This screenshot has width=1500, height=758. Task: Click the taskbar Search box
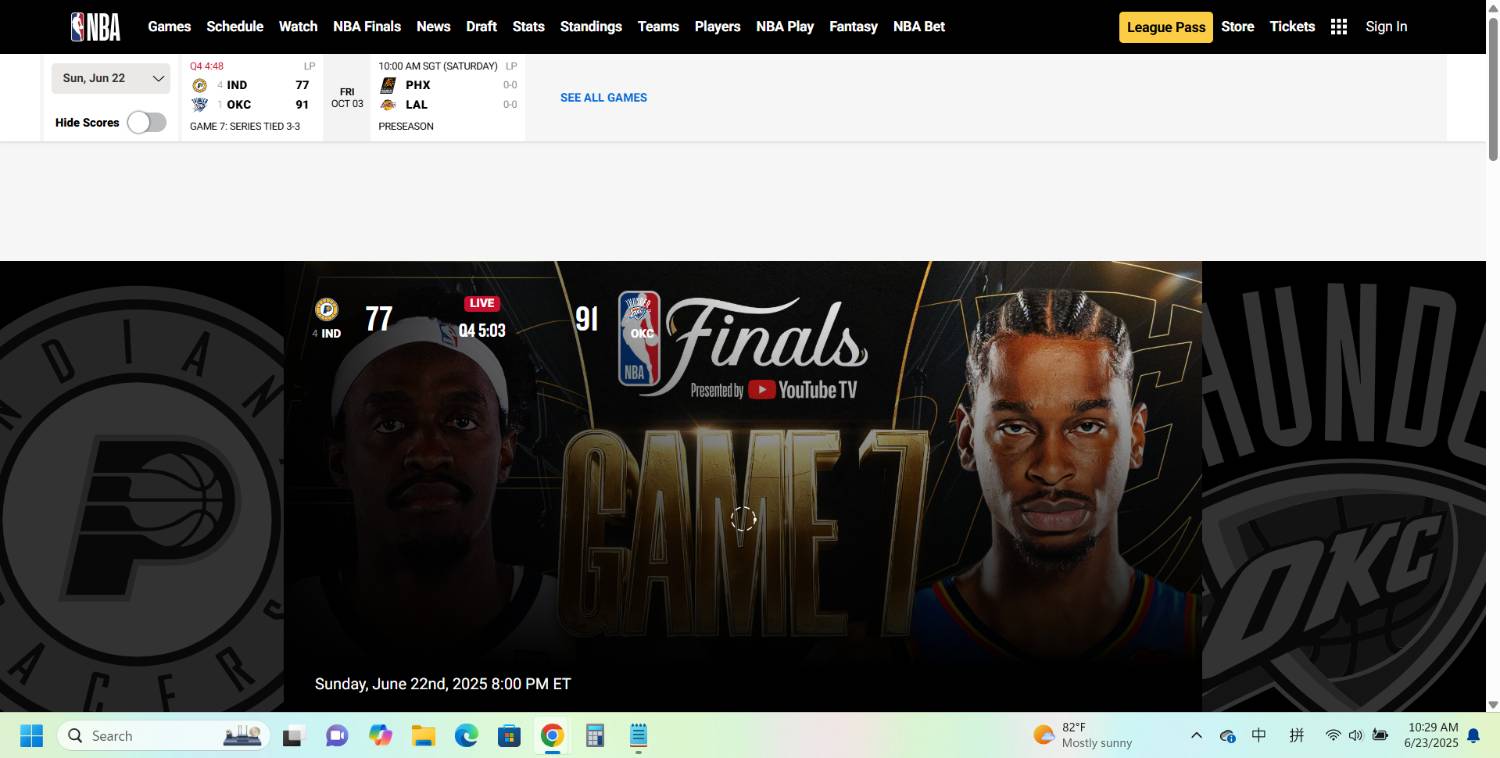click(163, 736)
